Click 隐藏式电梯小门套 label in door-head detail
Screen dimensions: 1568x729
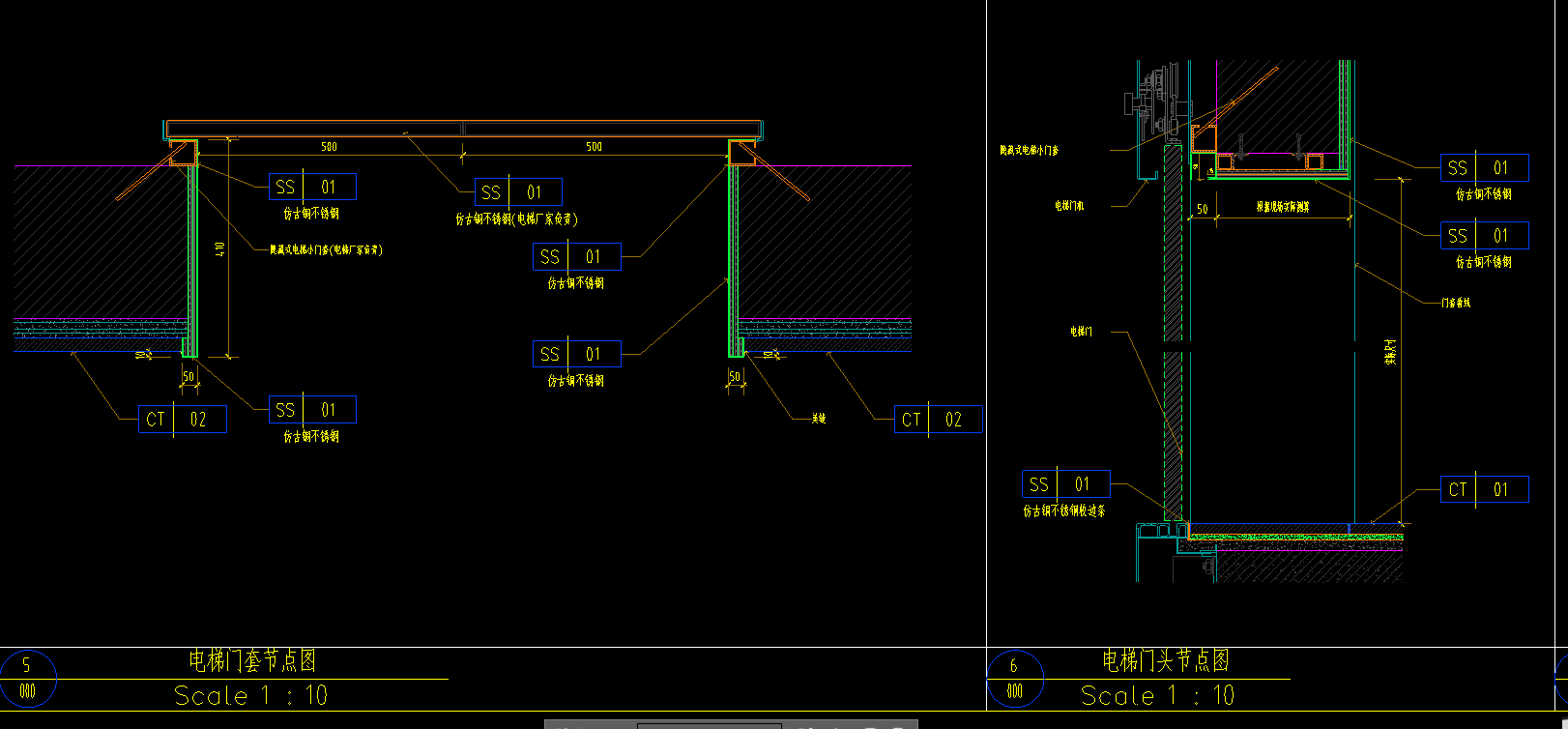point(1030,151)
